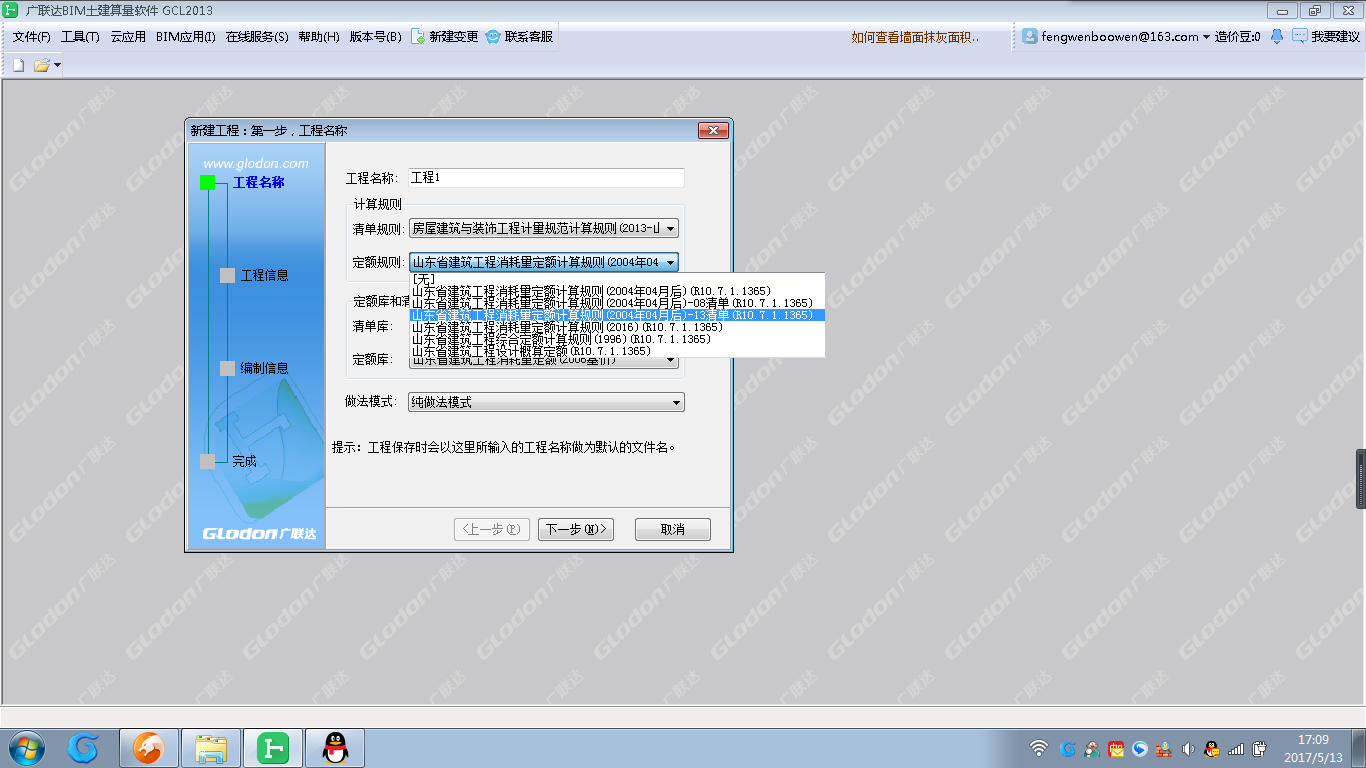1366x768 pixels.
Task: Click the 取消 button
Action: [672, 529]
